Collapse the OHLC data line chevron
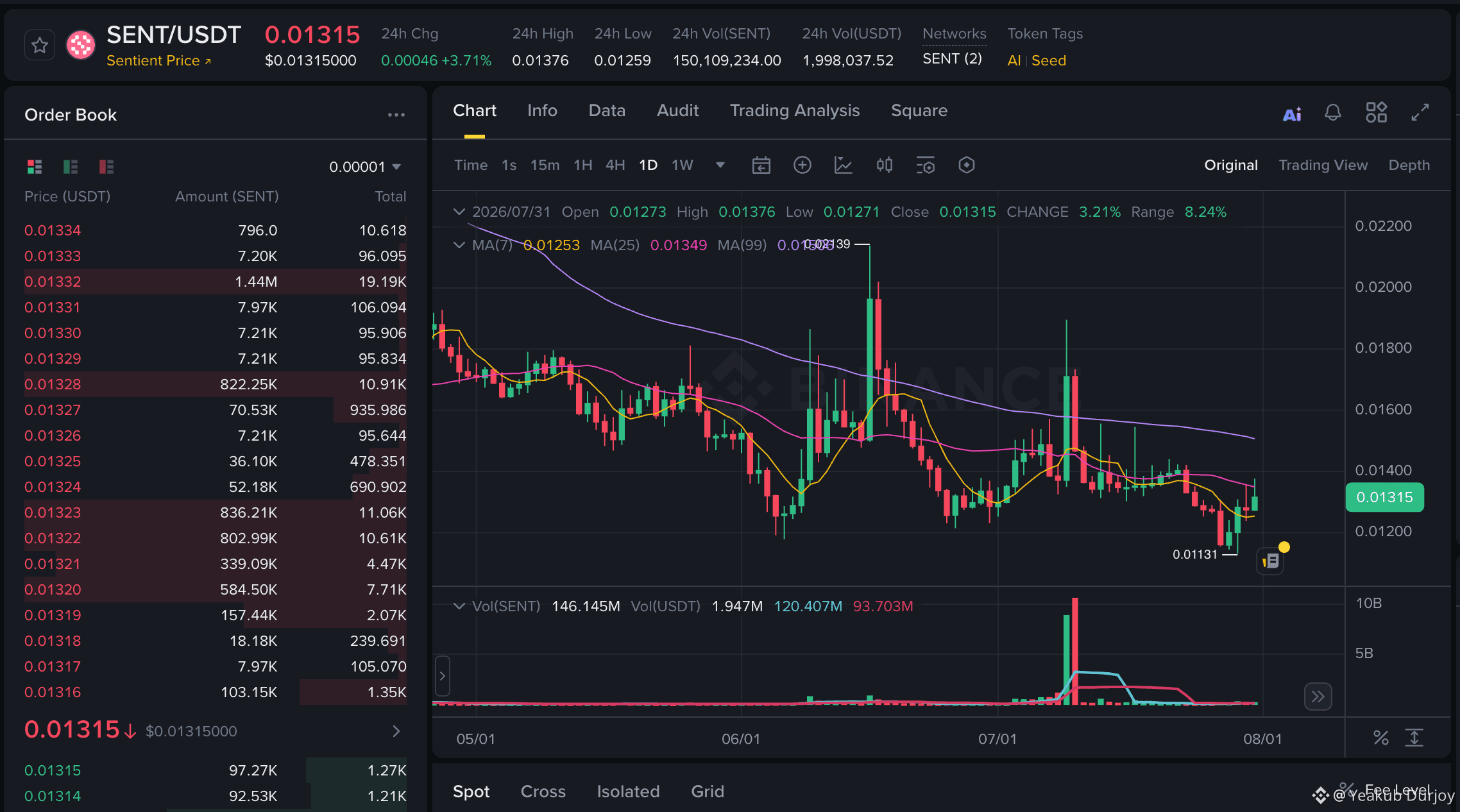 [x=459, y=212]
